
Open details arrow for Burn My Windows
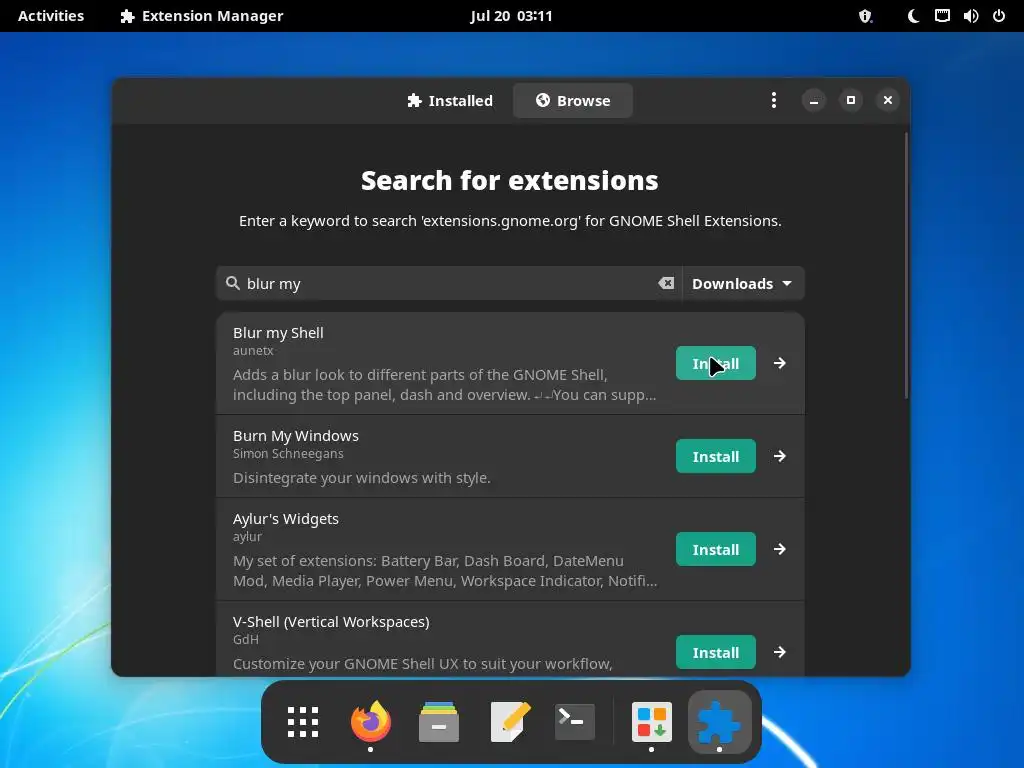pyautogui.click(x=780, y=456)
